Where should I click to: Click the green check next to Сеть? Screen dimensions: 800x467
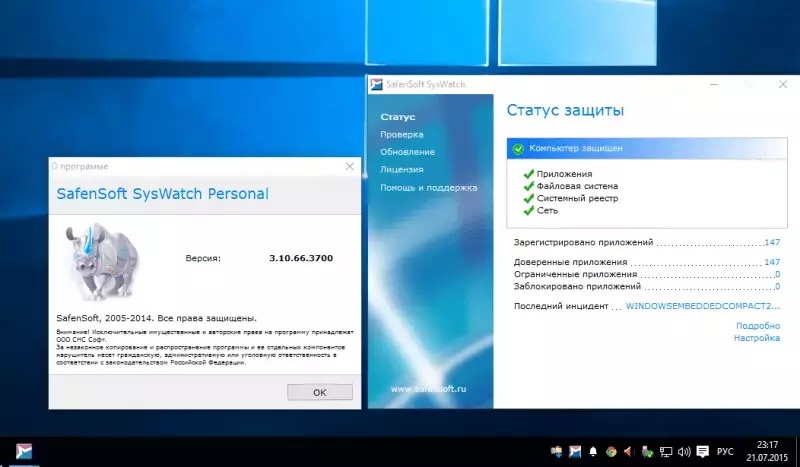(529, 210)
